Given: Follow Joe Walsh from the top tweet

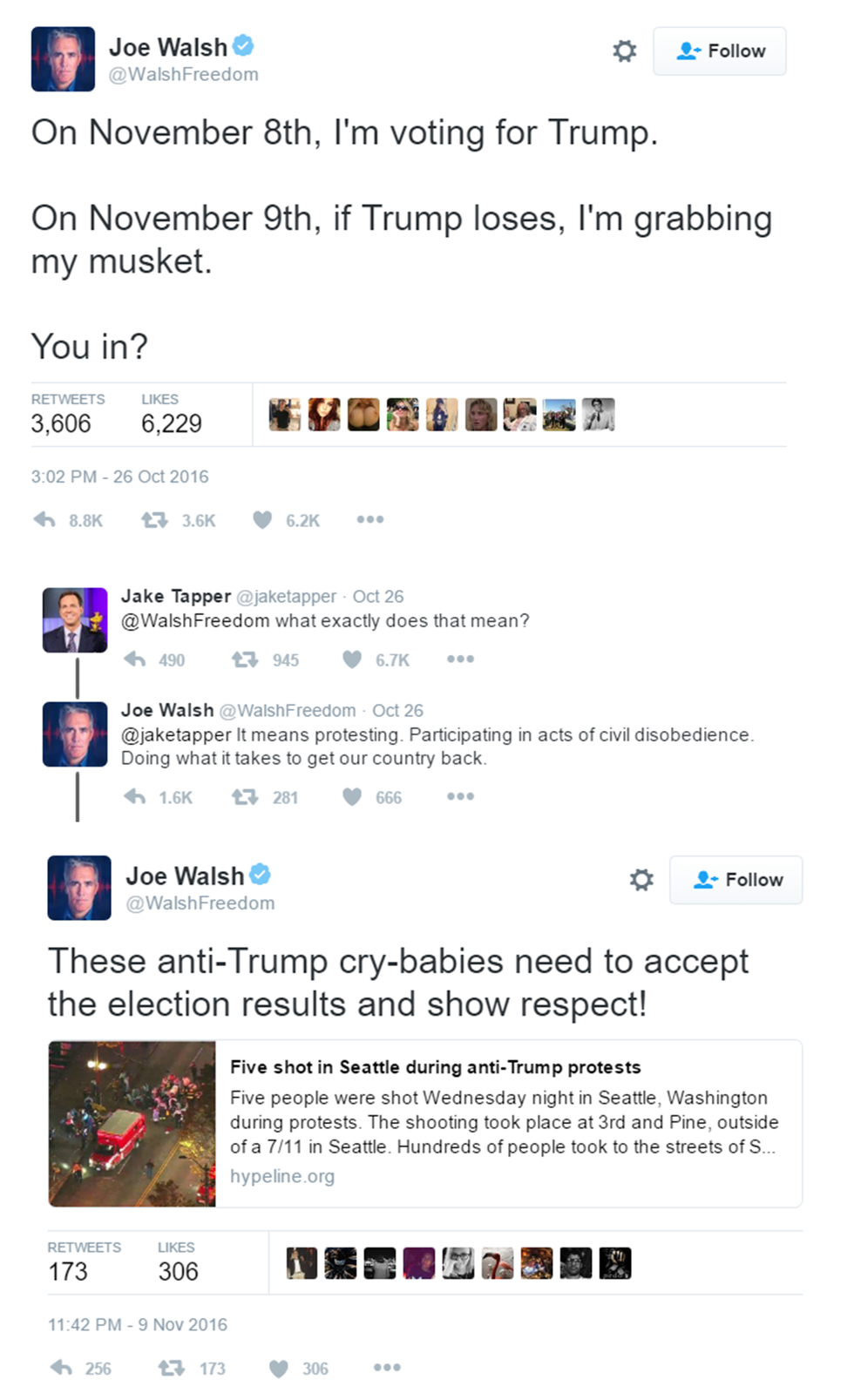Looking at the screenshot, I should click(x=720, y=51).
